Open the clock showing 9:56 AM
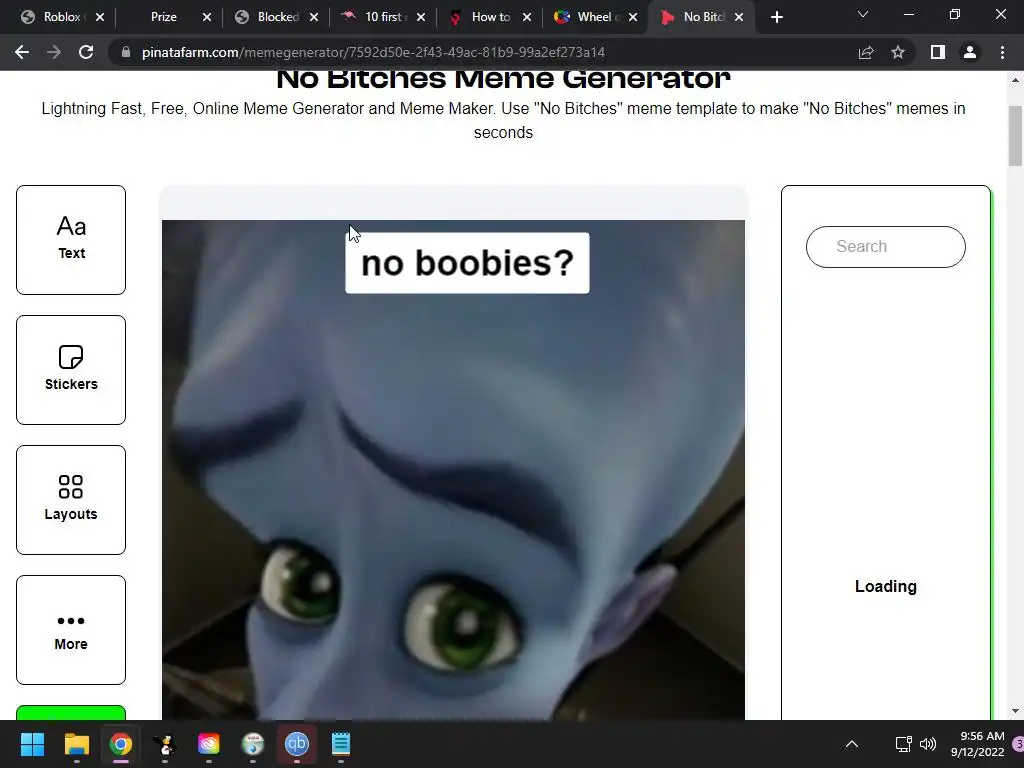1024x768 pixels. tap(977, 744)
